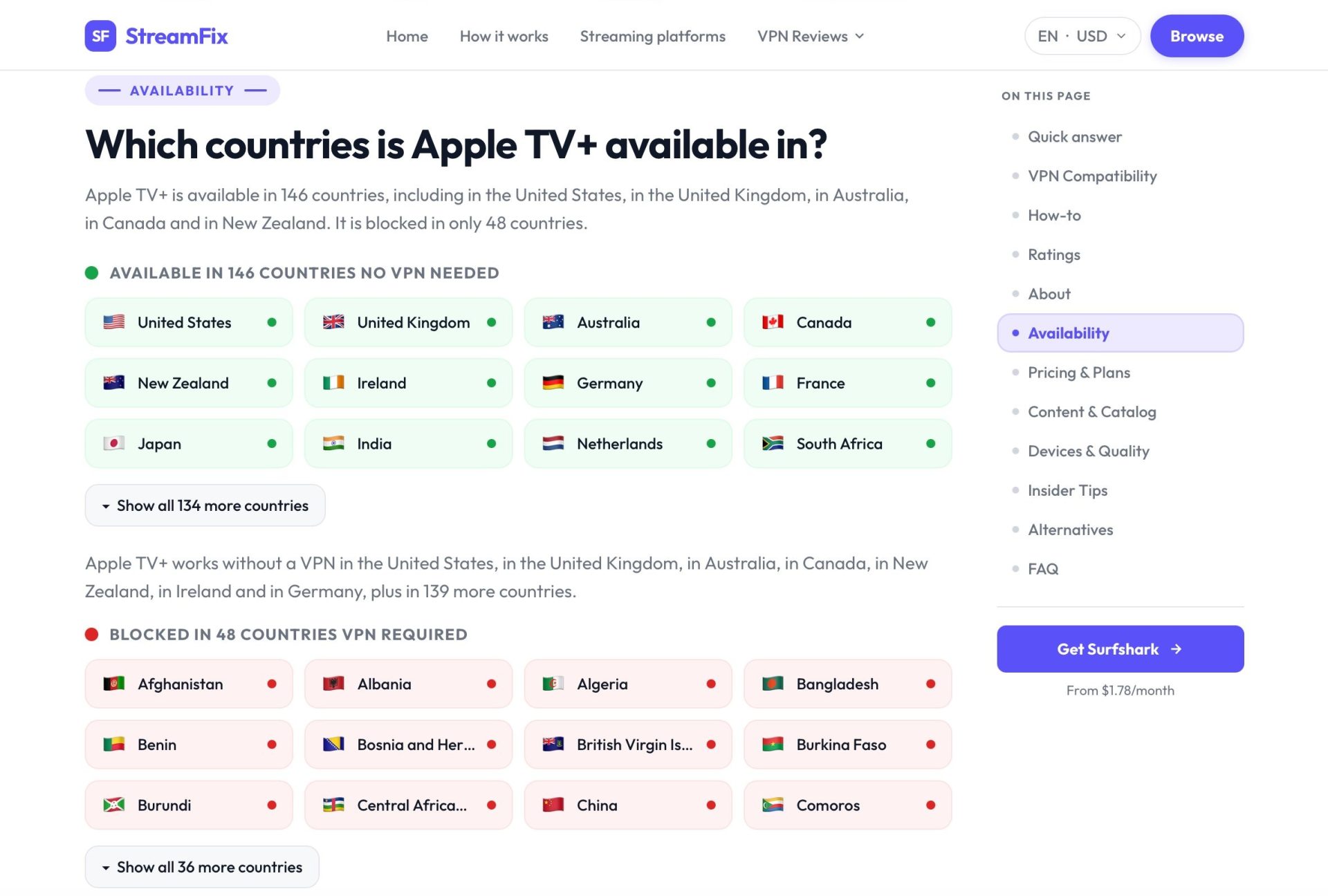The height and width of the screenshot is (896, 1328).
Task: Click the South Africa flag icon
Action: 773,443
